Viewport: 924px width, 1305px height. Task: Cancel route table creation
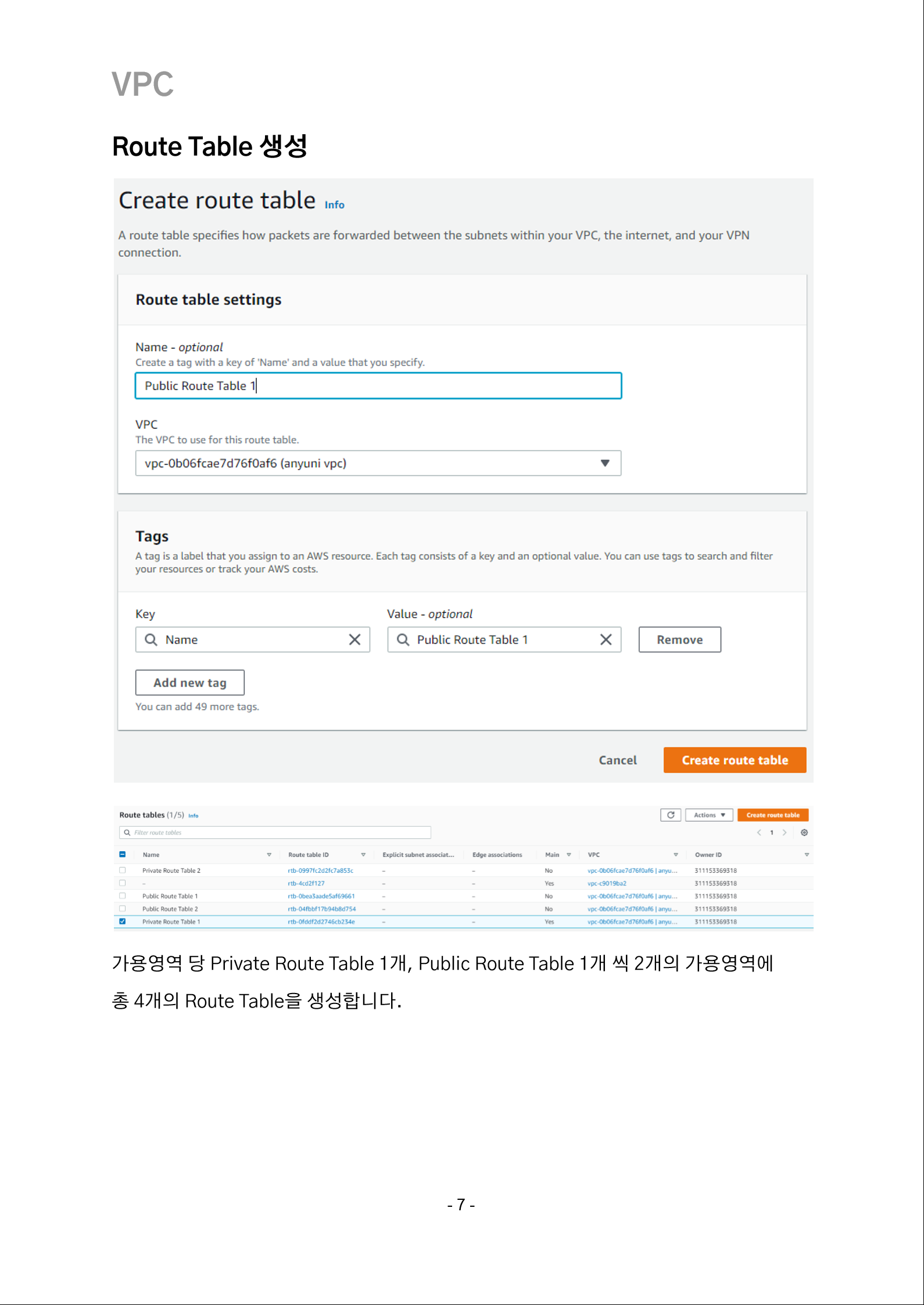(617, 760)
